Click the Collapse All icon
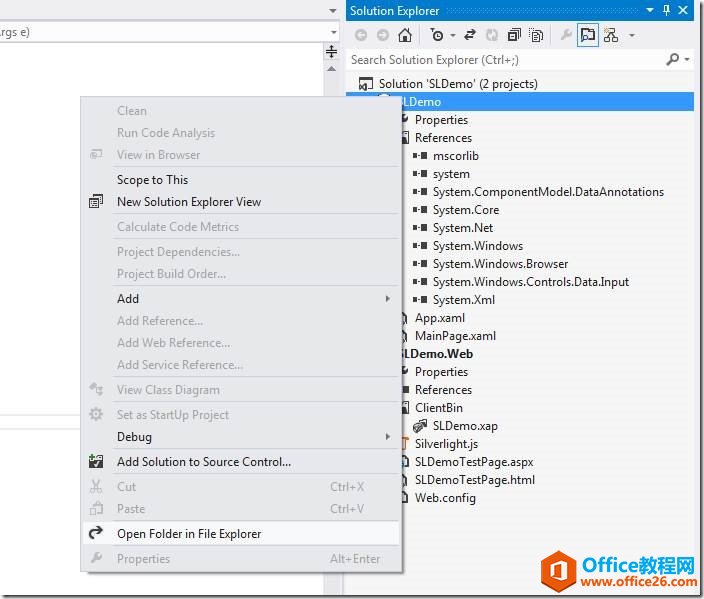The image size is (704, 599). click(514, 35)
